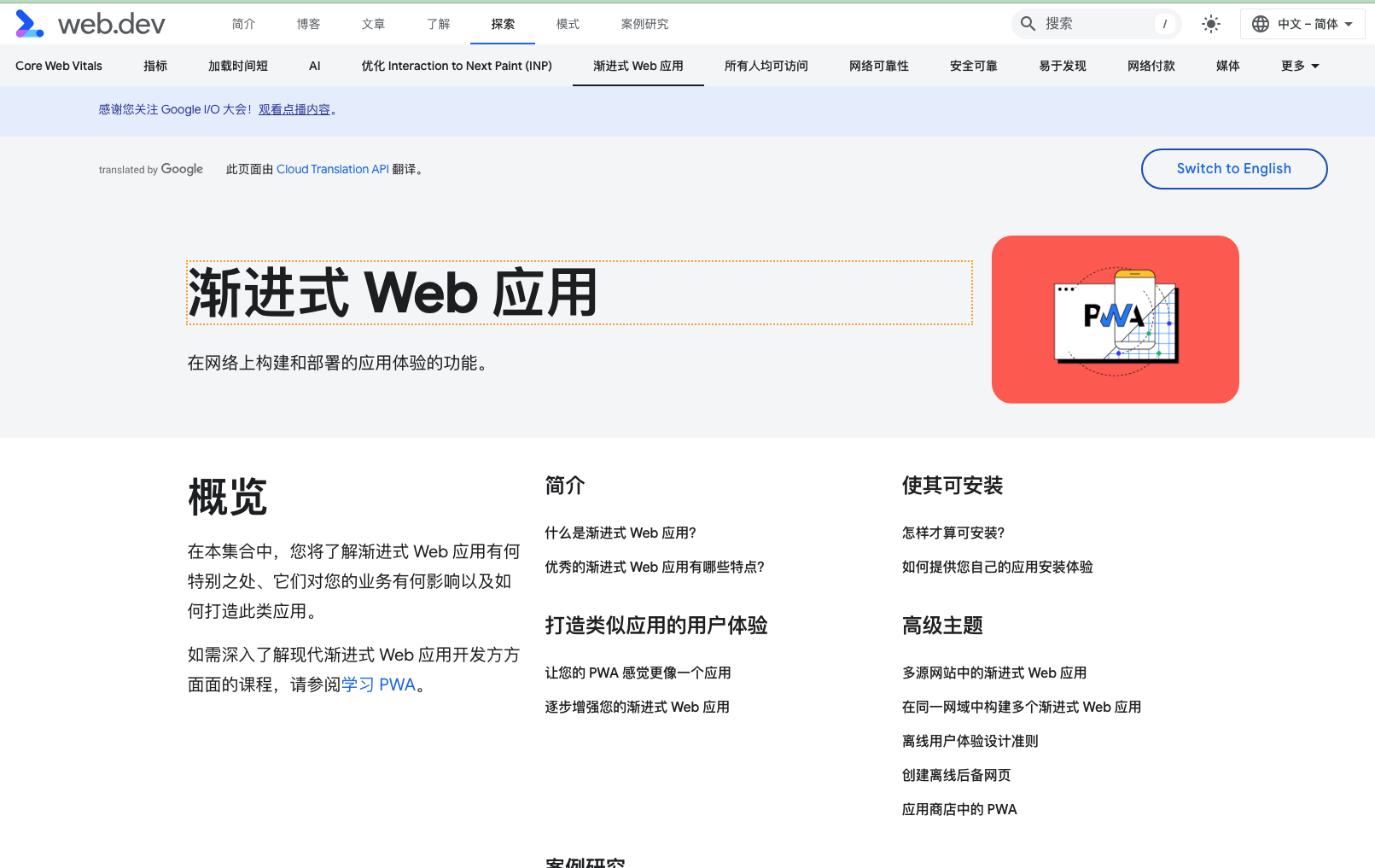This screenshot has height=868, width=1375.
Task: Click the PWA illustration image
Action: pos(1116,319)
